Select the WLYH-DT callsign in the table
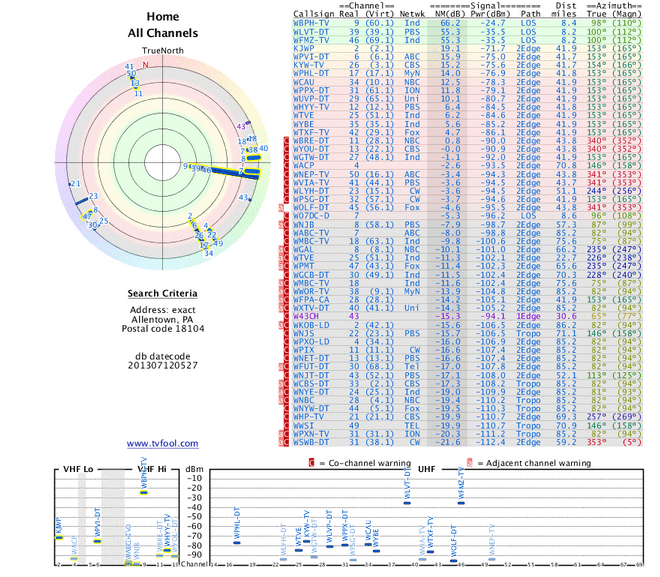The width and height of the screenshot is (660, 577). pos(311,191)
